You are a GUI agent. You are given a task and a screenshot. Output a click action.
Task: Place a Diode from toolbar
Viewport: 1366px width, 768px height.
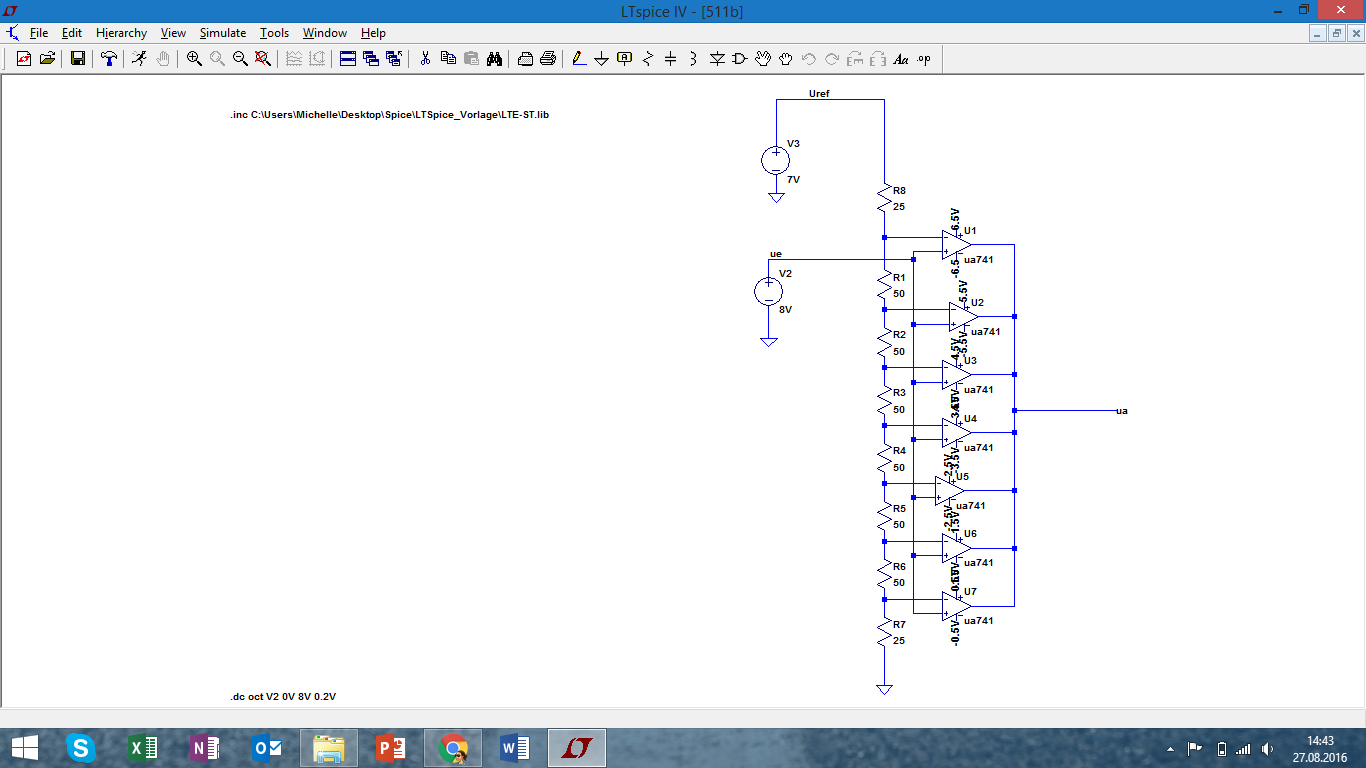pos(717,59)
